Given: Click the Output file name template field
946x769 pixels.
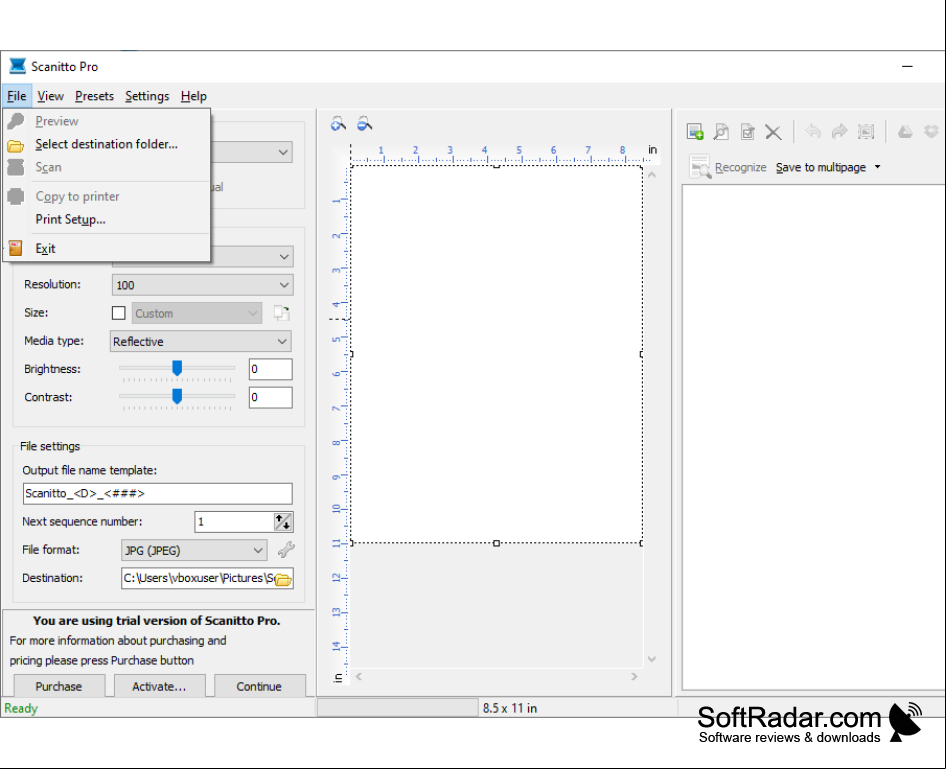Looking at the screenshot, I should click(x=157, y=493).
